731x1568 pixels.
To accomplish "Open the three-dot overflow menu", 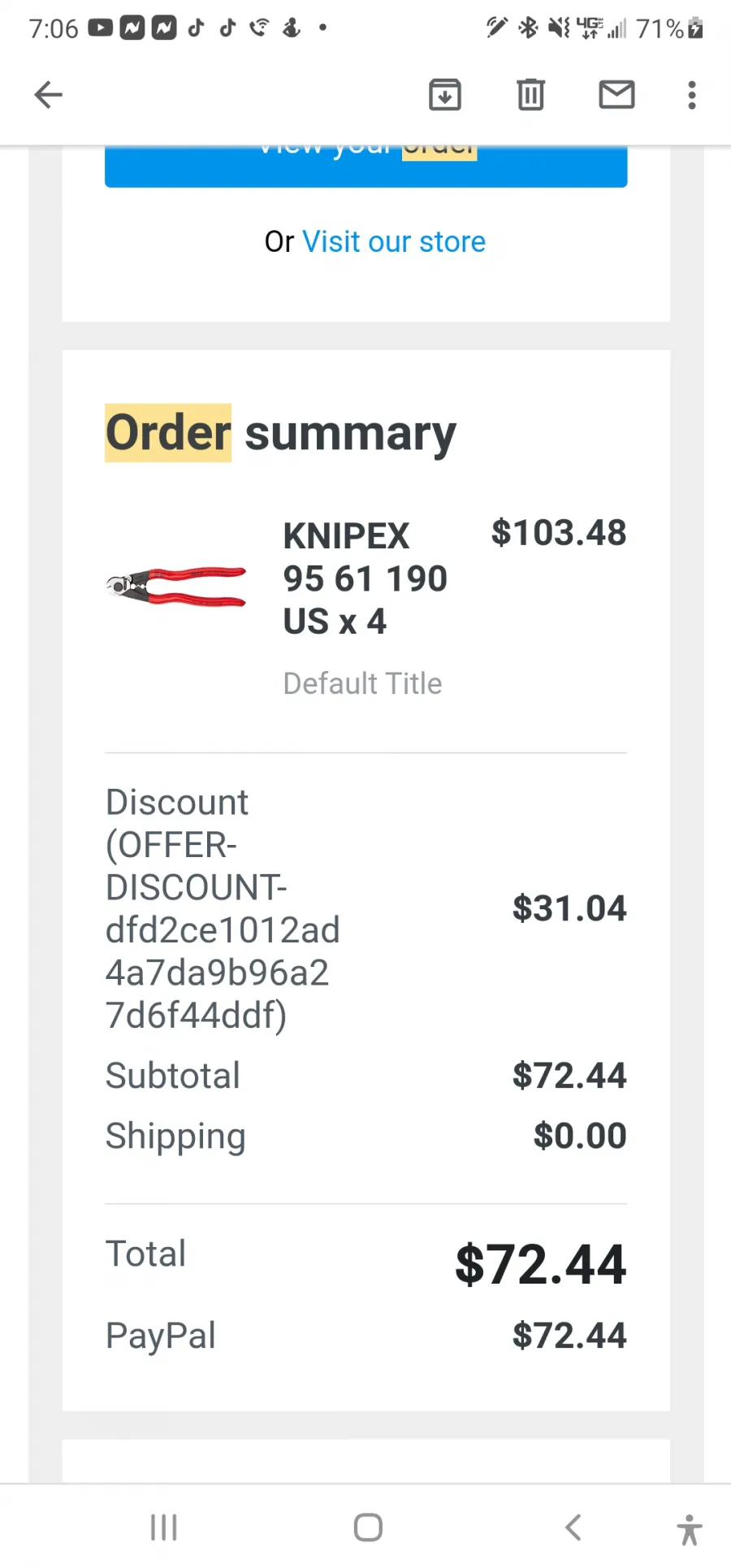I will [692, 95].
